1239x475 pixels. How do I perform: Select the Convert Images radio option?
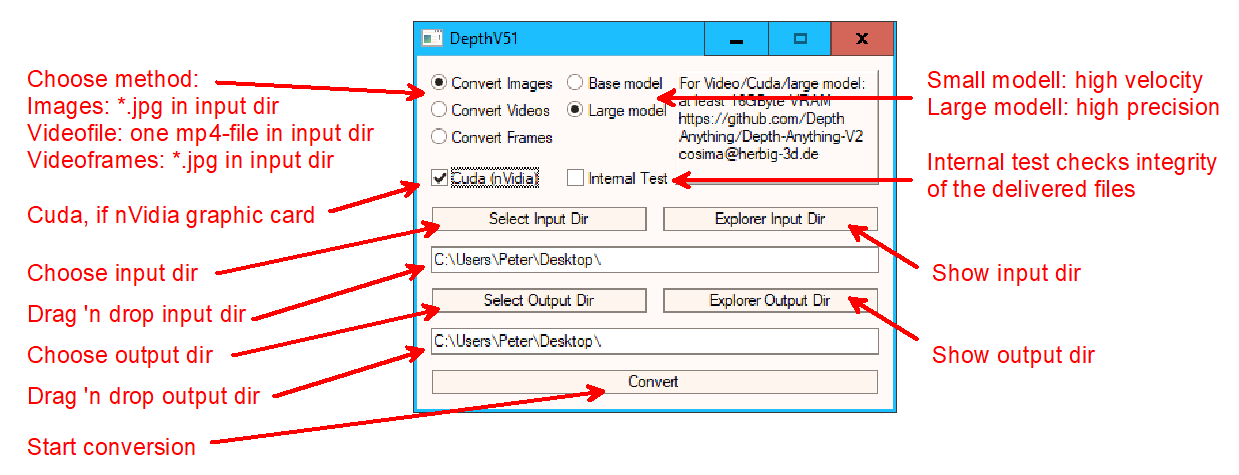pos(439,83)
